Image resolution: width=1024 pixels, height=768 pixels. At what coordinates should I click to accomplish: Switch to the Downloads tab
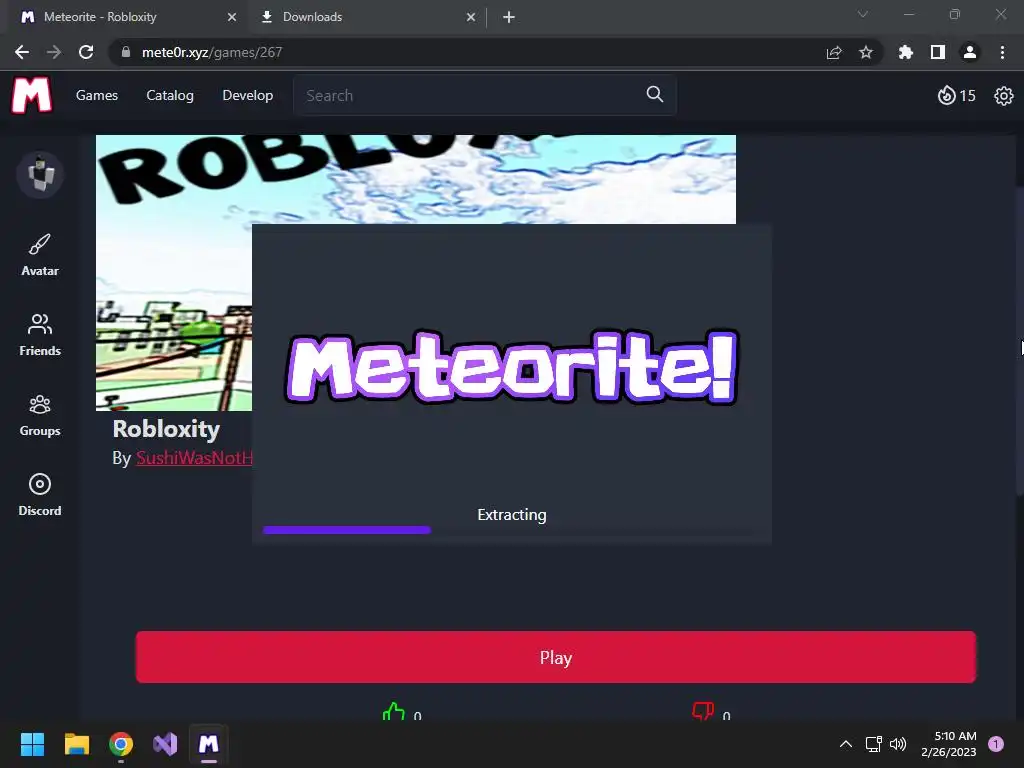pyautogui.click(x=368, y=17)
